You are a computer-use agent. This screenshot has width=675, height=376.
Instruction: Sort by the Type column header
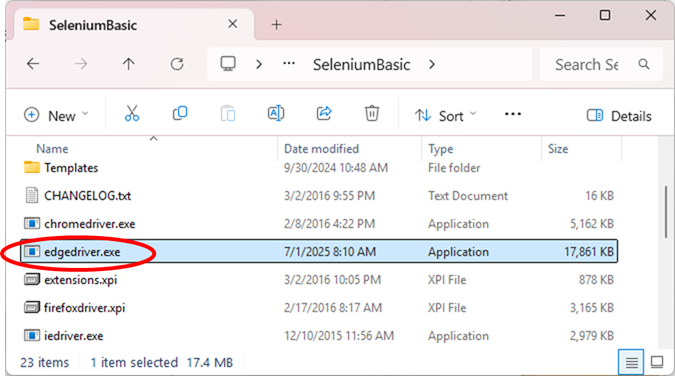440,149
